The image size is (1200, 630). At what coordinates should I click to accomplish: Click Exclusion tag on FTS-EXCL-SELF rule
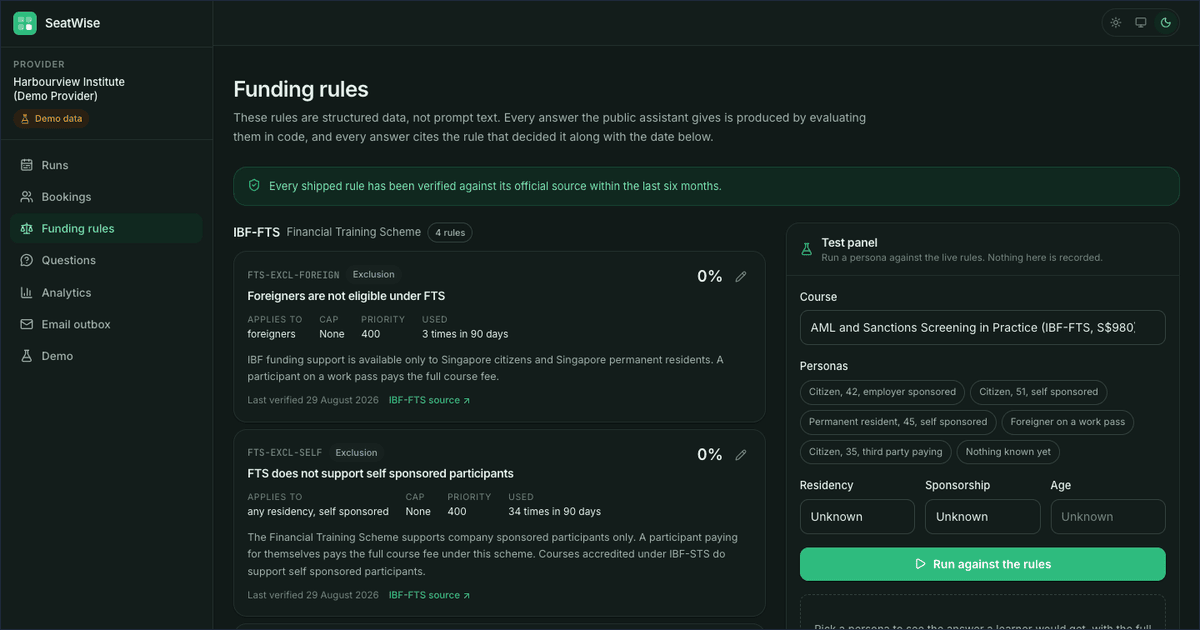click(356, 452)
